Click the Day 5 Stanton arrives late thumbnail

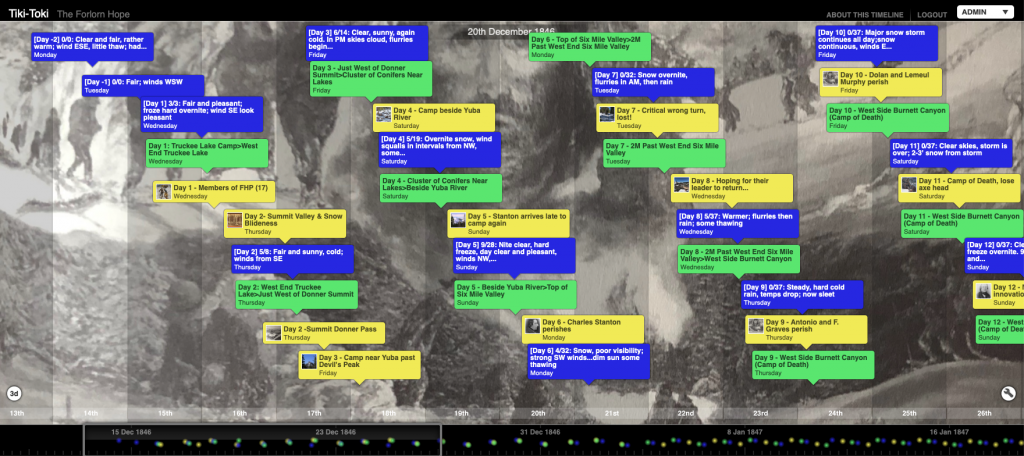(x=458, y=220)
